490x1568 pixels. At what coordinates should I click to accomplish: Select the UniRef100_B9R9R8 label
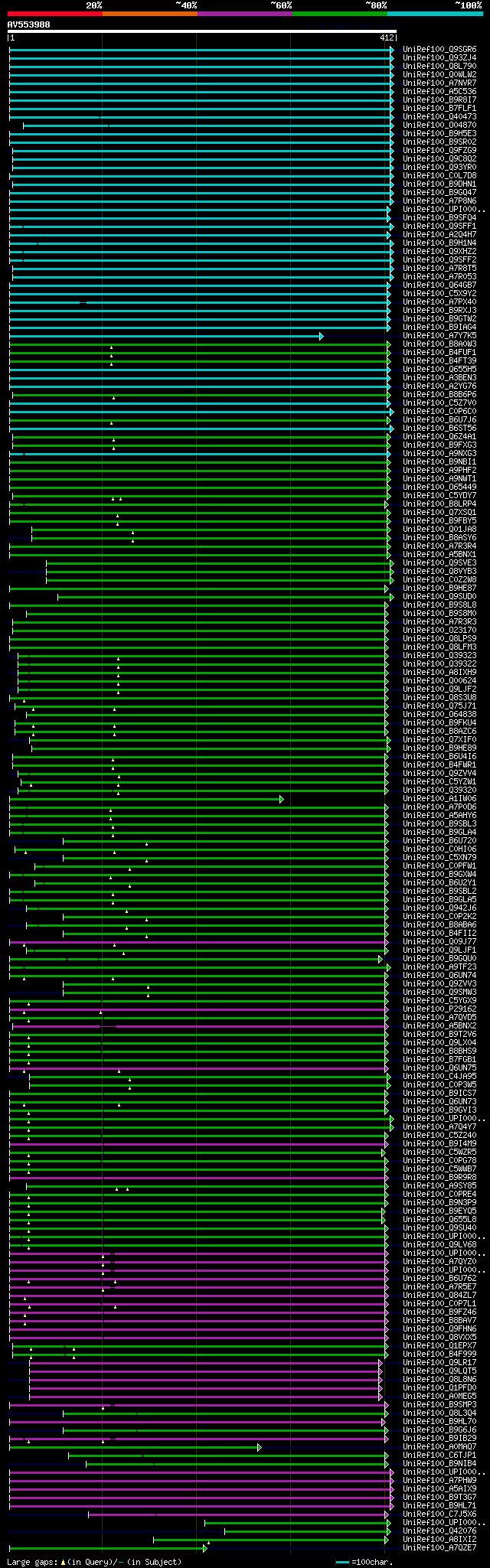click(x=439, y=1177)
